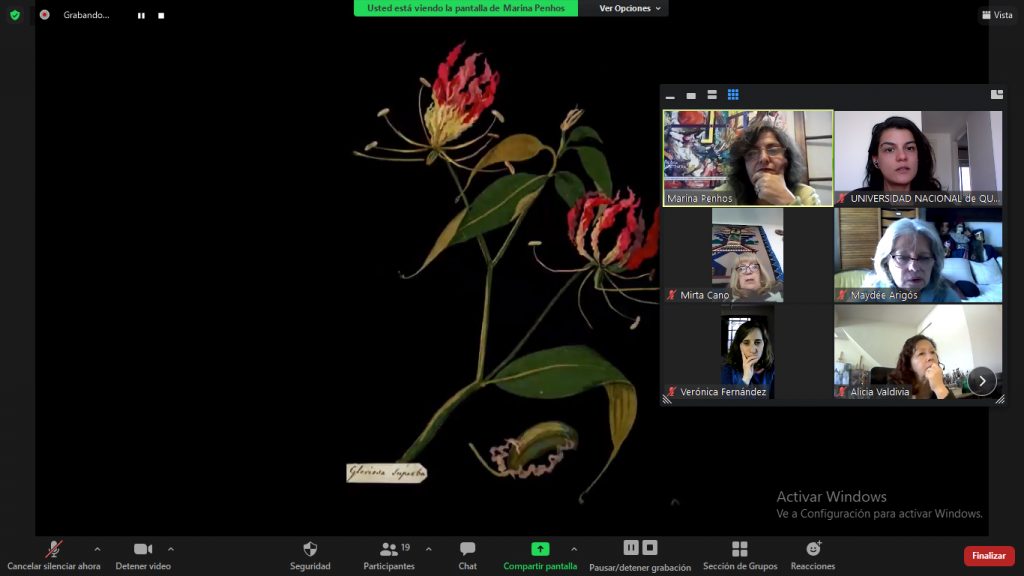The width and height of the screenshot is (1024, 576).
Task: Select Marina Penhos video thumbnail
Action: (x=747, y=158)
